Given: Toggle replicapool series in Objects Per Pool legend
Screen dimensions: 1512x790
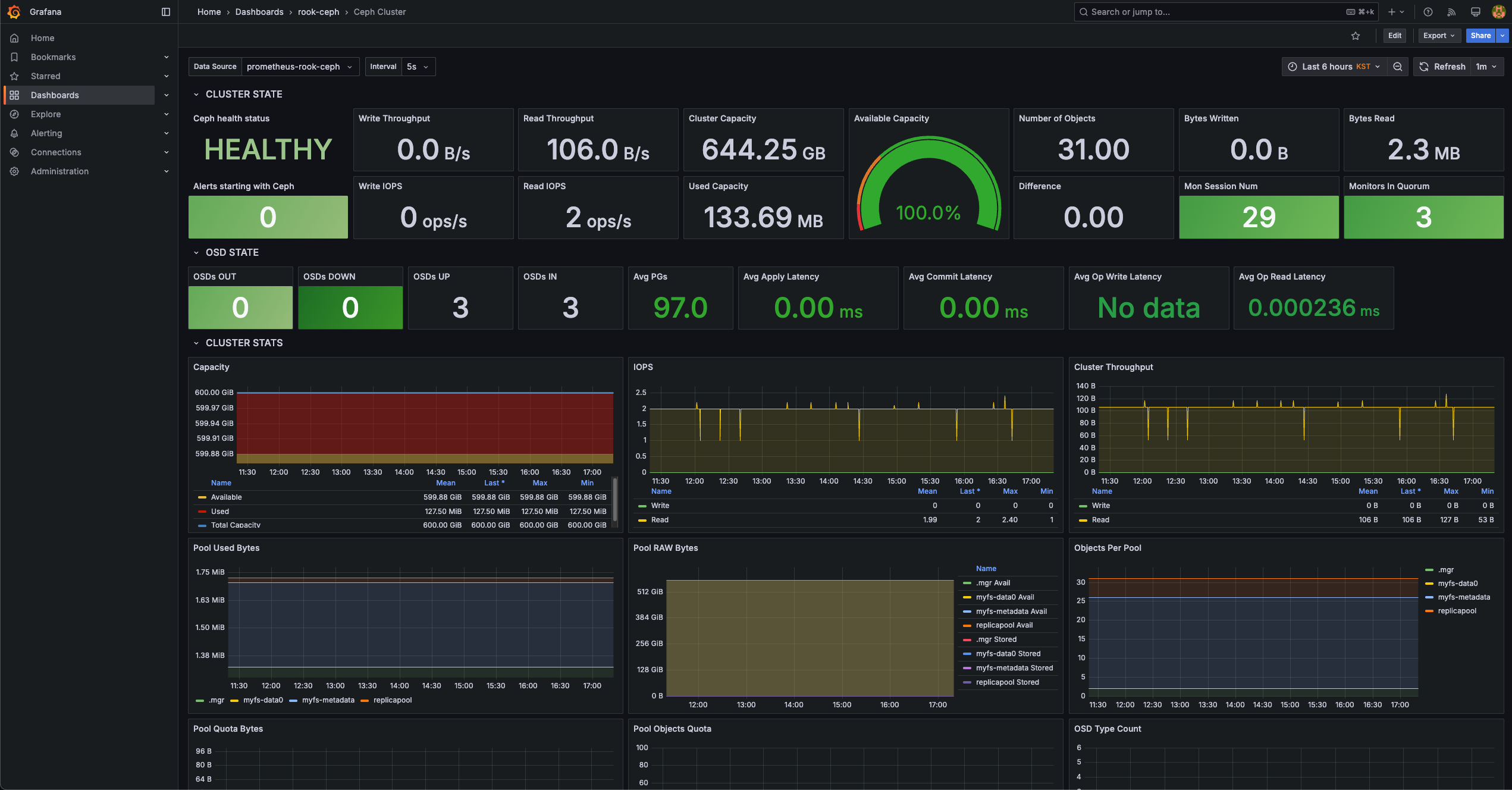Looking at the screenshot, I should [x=1457, y=611].
